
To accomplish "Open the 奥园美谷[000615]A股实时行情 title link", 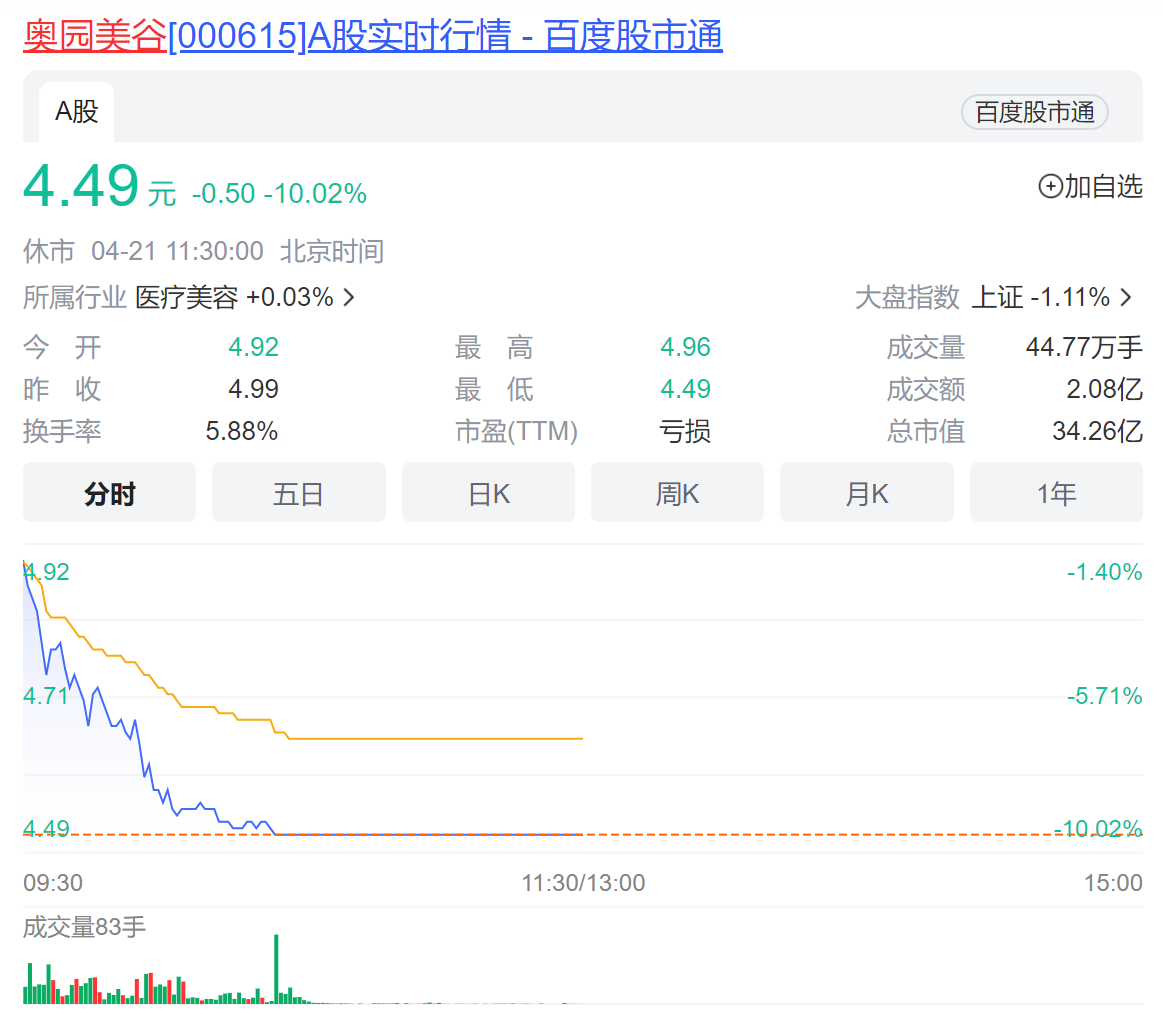I will pyautogui.click(x=373, y=36).
